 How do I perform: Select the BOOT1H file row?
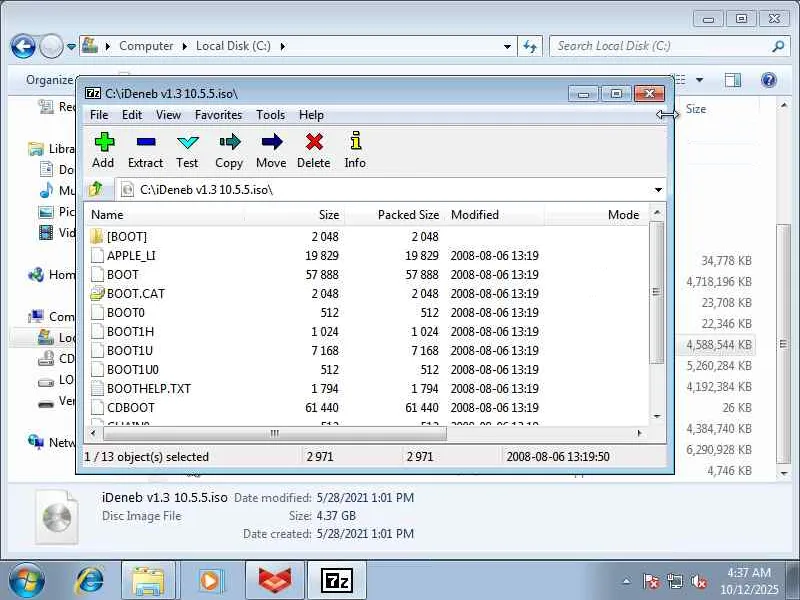[x=367, y=332]
